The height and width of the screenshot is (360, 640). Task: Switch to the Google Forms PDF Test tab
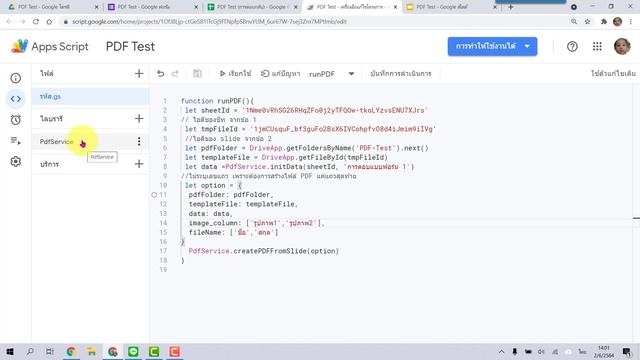point(153,7)
